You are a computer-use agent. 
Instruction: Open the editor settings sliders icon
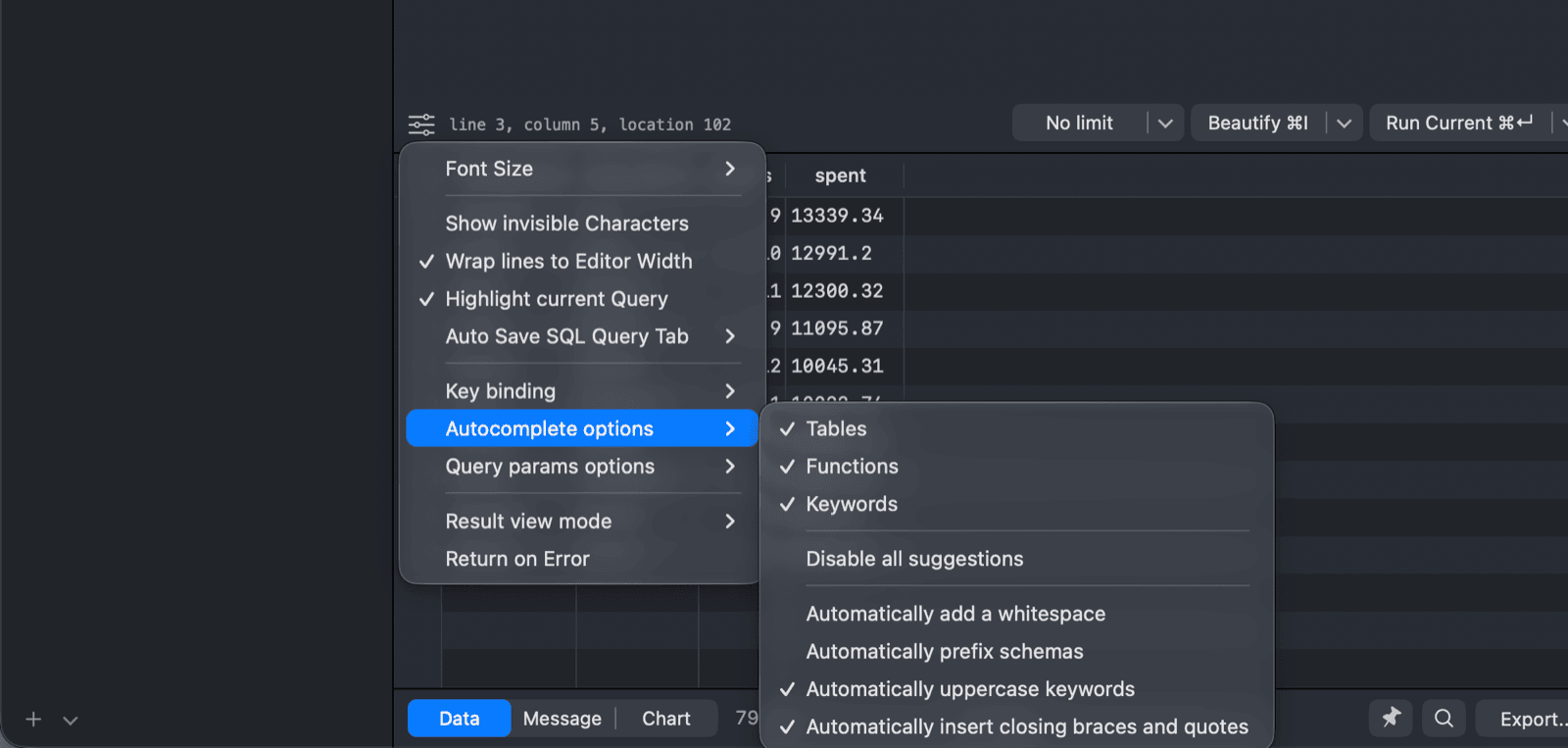(421, 125)
